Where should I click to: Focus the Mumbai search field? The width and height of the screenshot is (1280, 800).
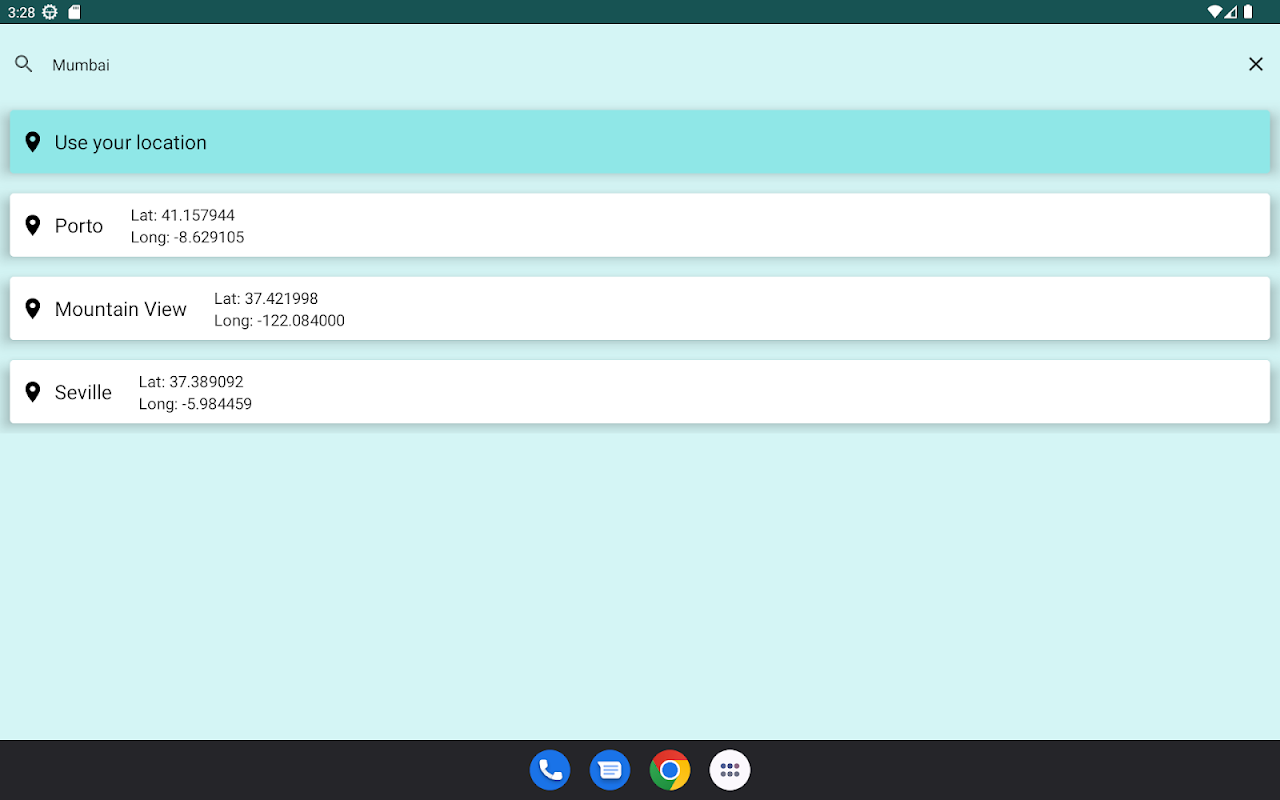(x=640, y=64)
